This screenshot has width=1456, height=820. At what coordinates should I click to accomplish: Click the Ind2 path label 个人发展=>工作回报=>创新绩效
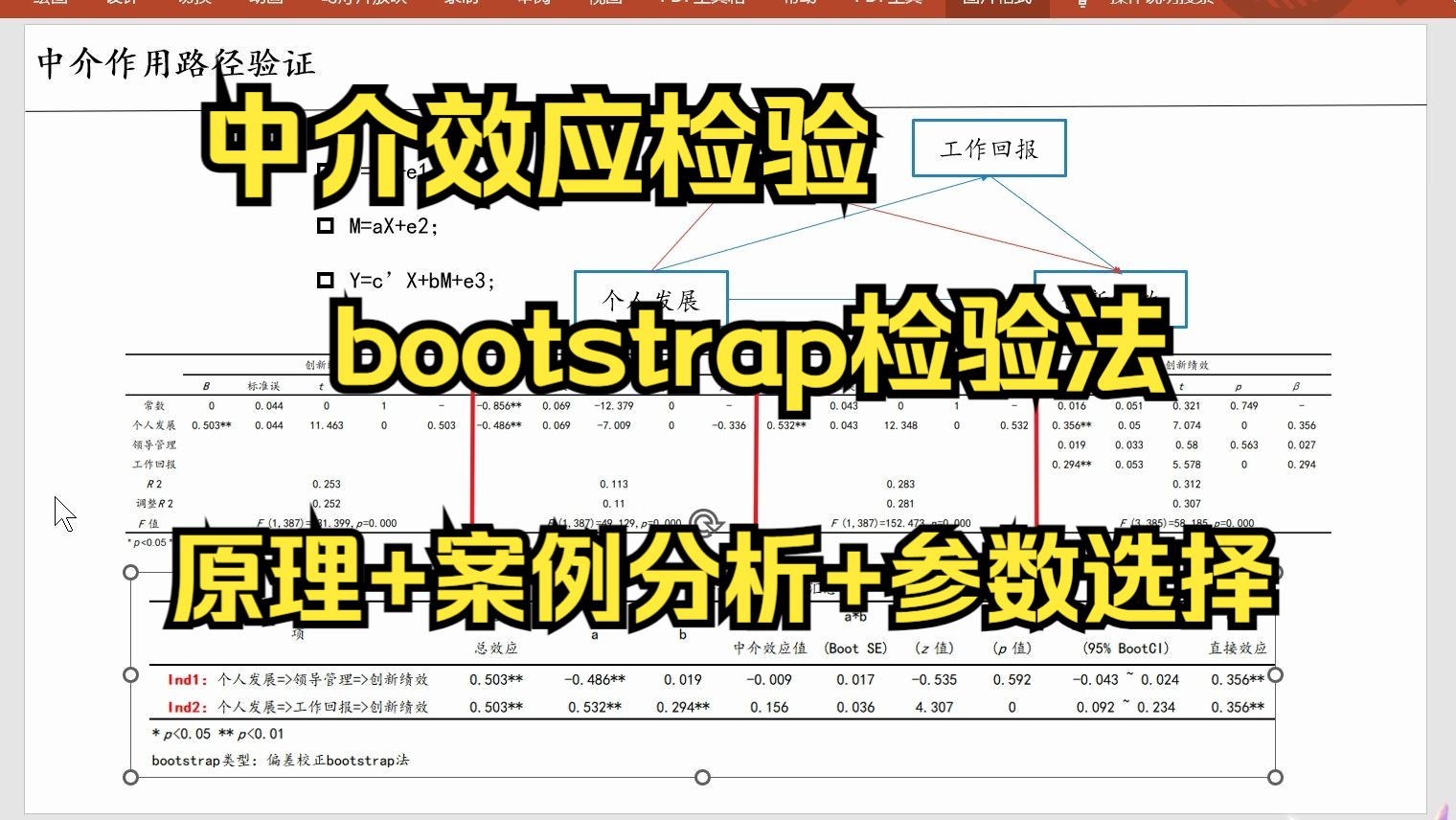pyautogui.click(x=323, y=707)
